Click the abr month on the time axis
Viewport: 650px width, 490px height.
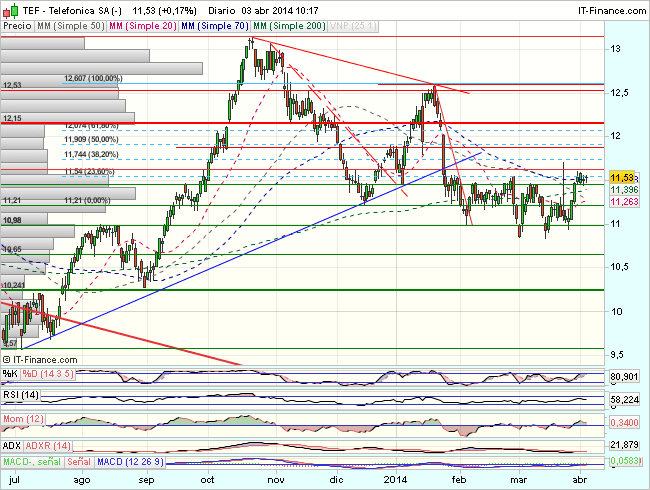[580, 480]
